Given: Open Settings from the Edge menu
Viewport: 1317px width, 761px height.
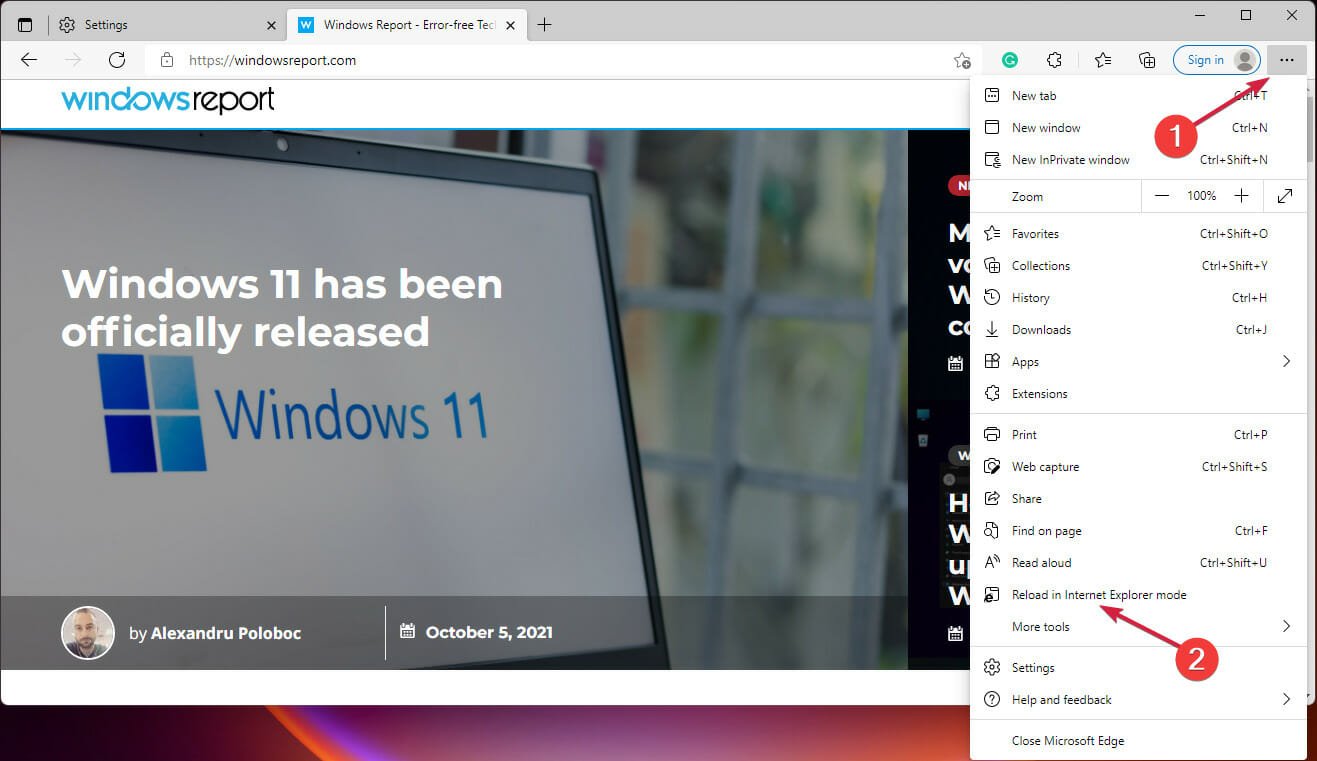Looking at the screenshot, I should click(1138, 668).
